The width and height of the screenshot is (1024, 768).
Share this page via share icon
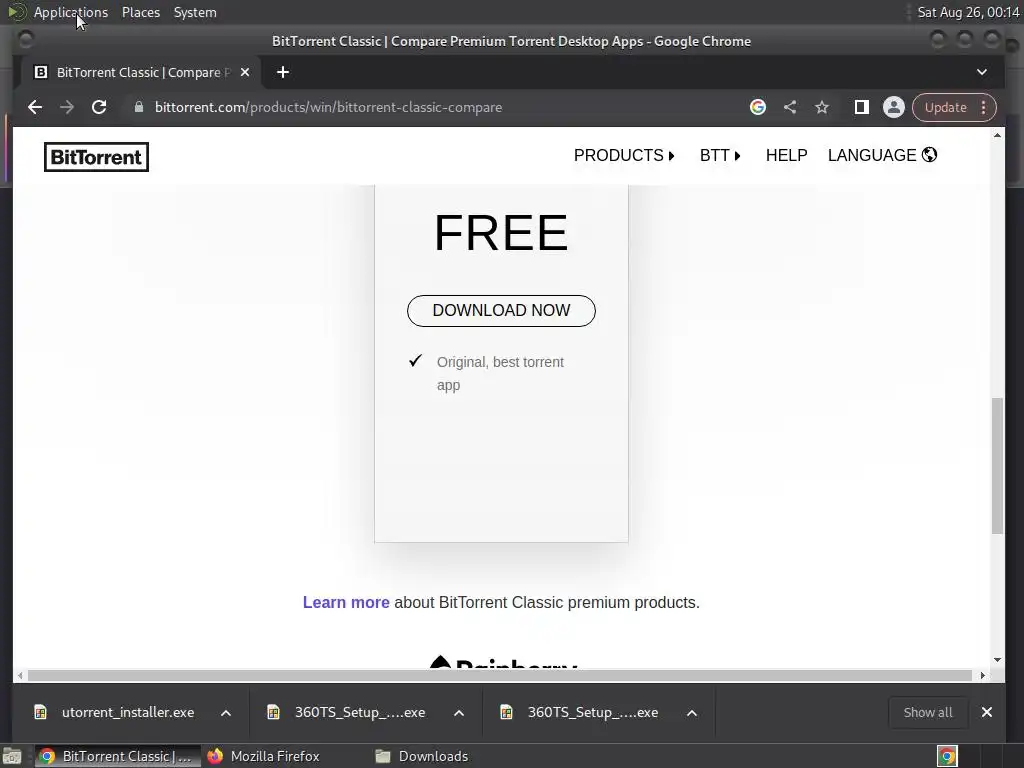pos(790,107)
